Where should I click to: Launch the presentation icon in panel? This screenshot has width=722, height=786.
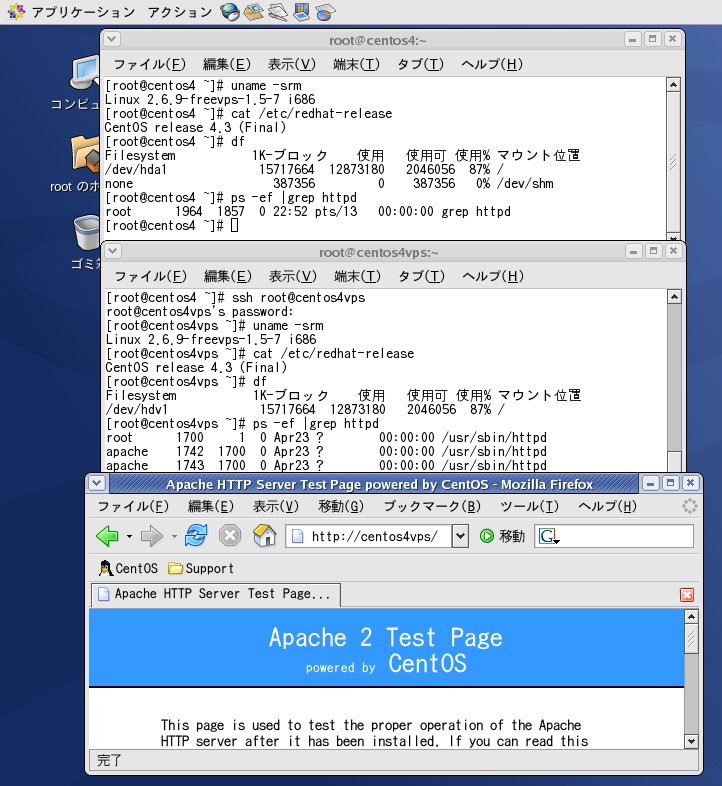tap(301, 12)
